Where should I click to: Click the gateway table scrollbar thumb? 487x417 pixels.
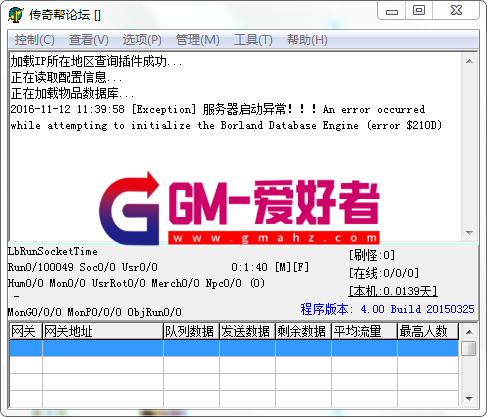(469, 349)
